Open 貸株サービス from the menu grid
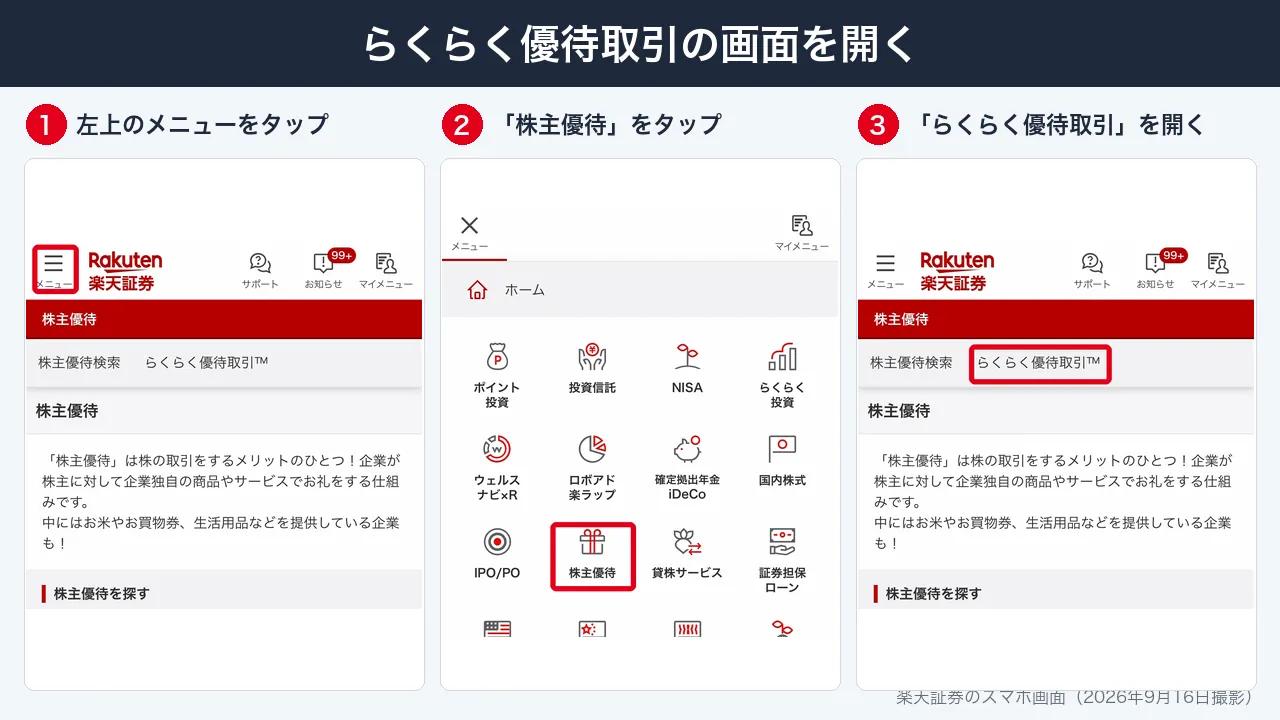 [x=687, y=554]
